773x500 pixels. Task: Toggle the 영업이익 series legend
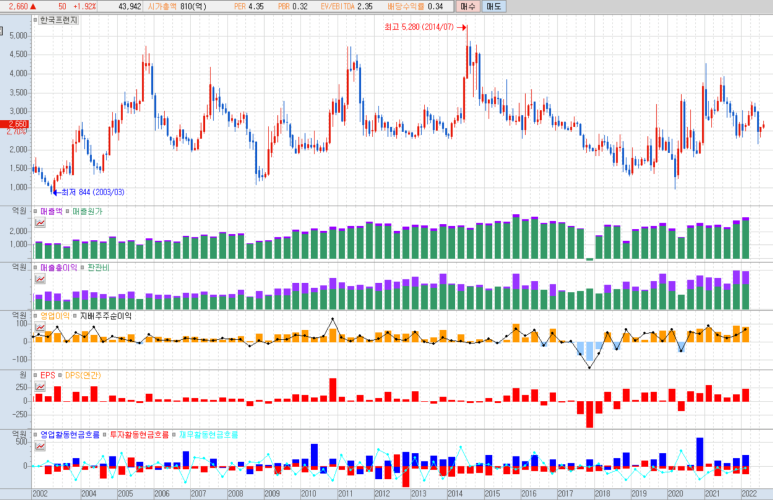pos(52,316)
